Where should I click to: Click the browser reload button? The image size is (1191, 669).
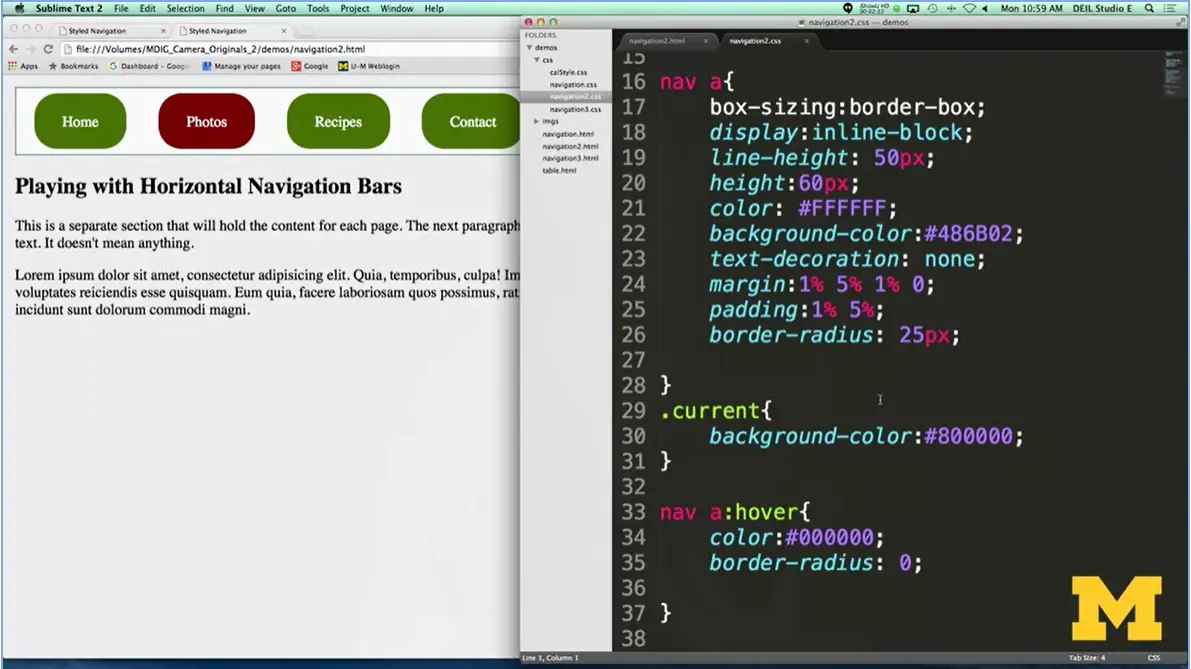pyautogui.click(x=47, y=49)
